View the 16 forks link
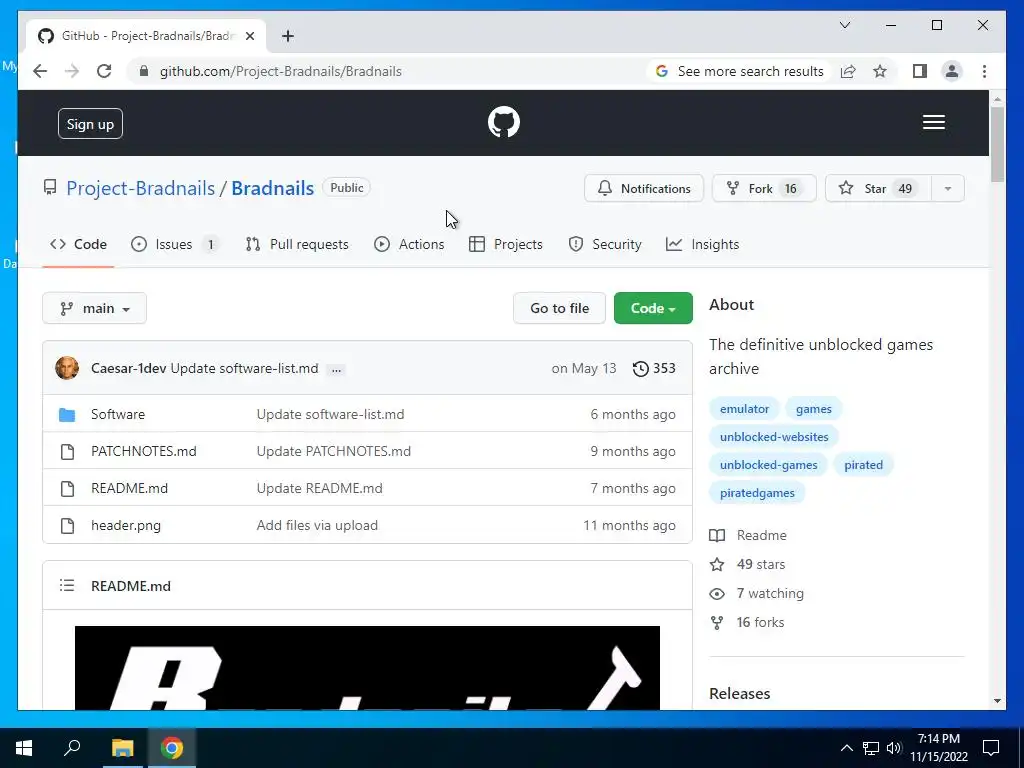 coord(747,622)
